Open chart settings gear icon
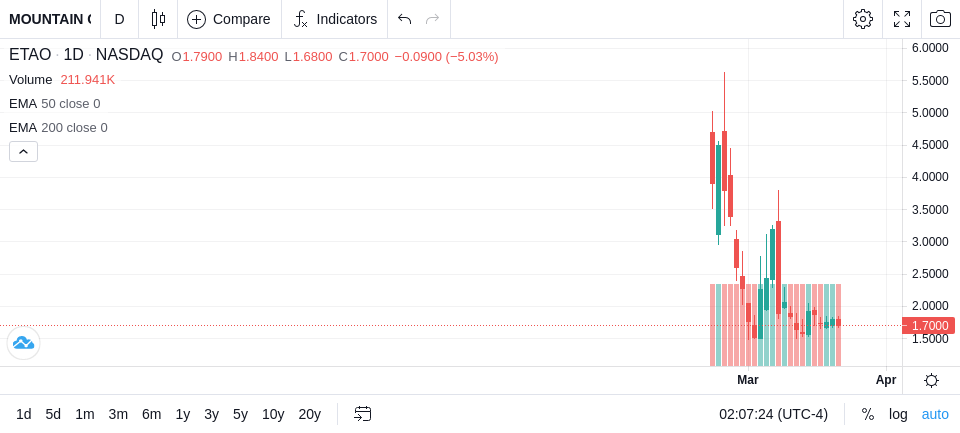 863,19
